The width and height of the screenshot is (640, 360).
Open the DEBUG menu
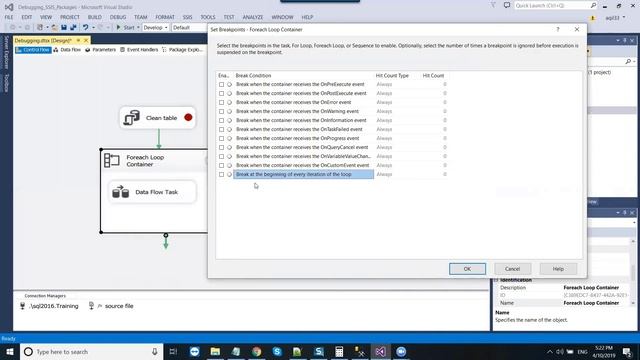[x=118, y=17]
